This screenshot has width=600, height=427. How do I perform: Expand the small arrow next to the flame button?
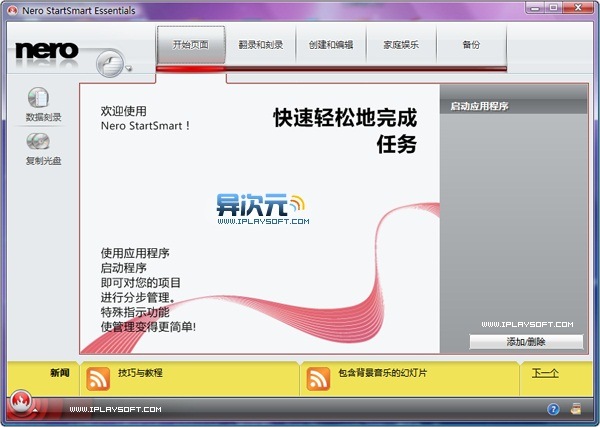[x=35, y=410]
